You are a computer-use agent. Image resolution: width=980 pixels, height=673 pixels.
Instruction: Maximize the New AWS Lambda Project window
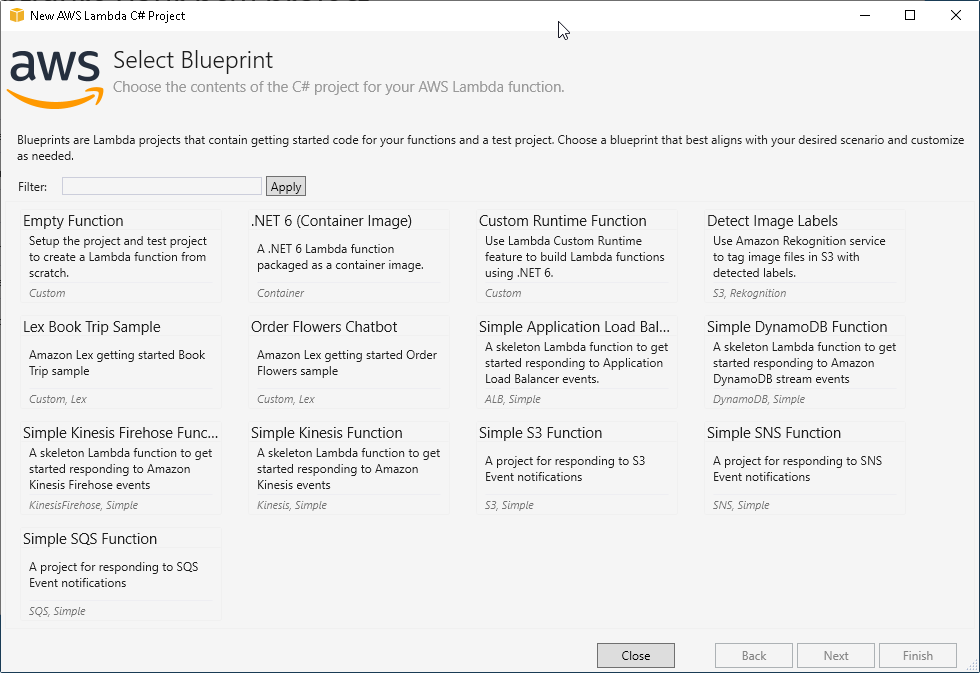coord(910,15)
